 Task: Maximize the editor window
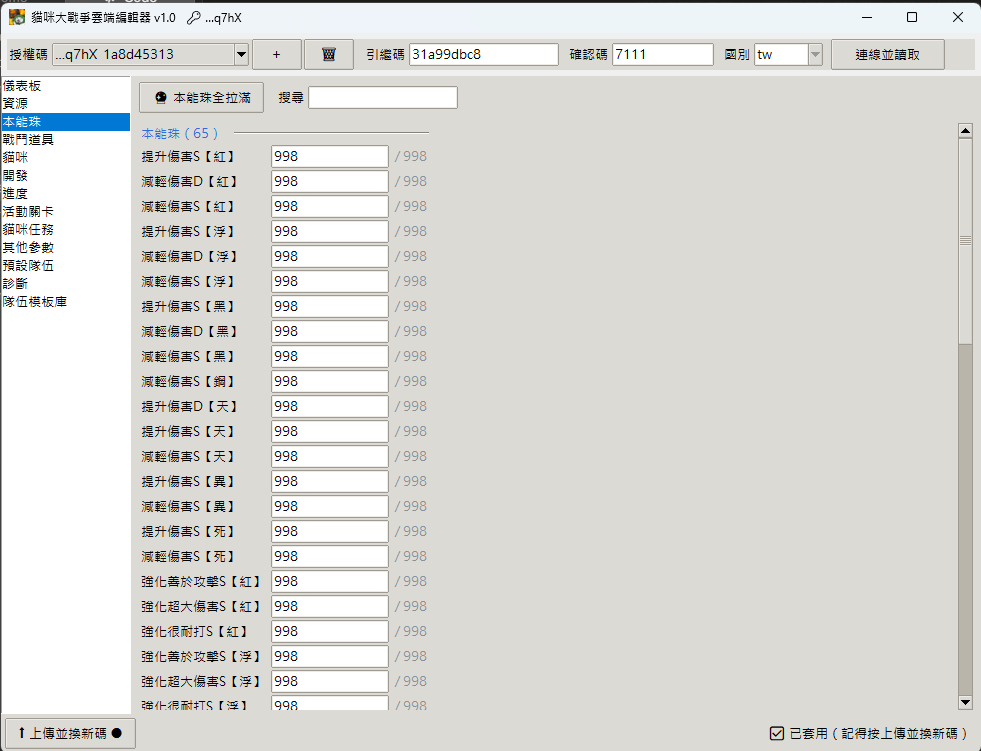912,18
